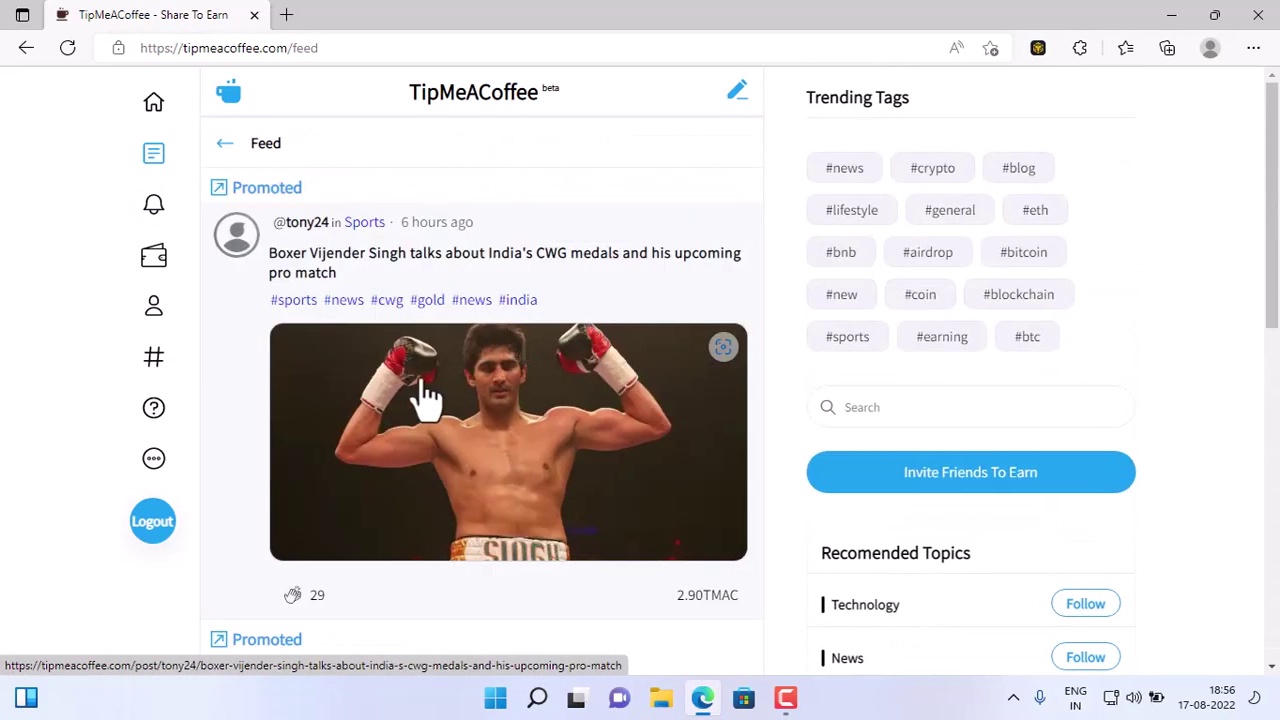Refresh the page with reload icon

tap(68, 48)
